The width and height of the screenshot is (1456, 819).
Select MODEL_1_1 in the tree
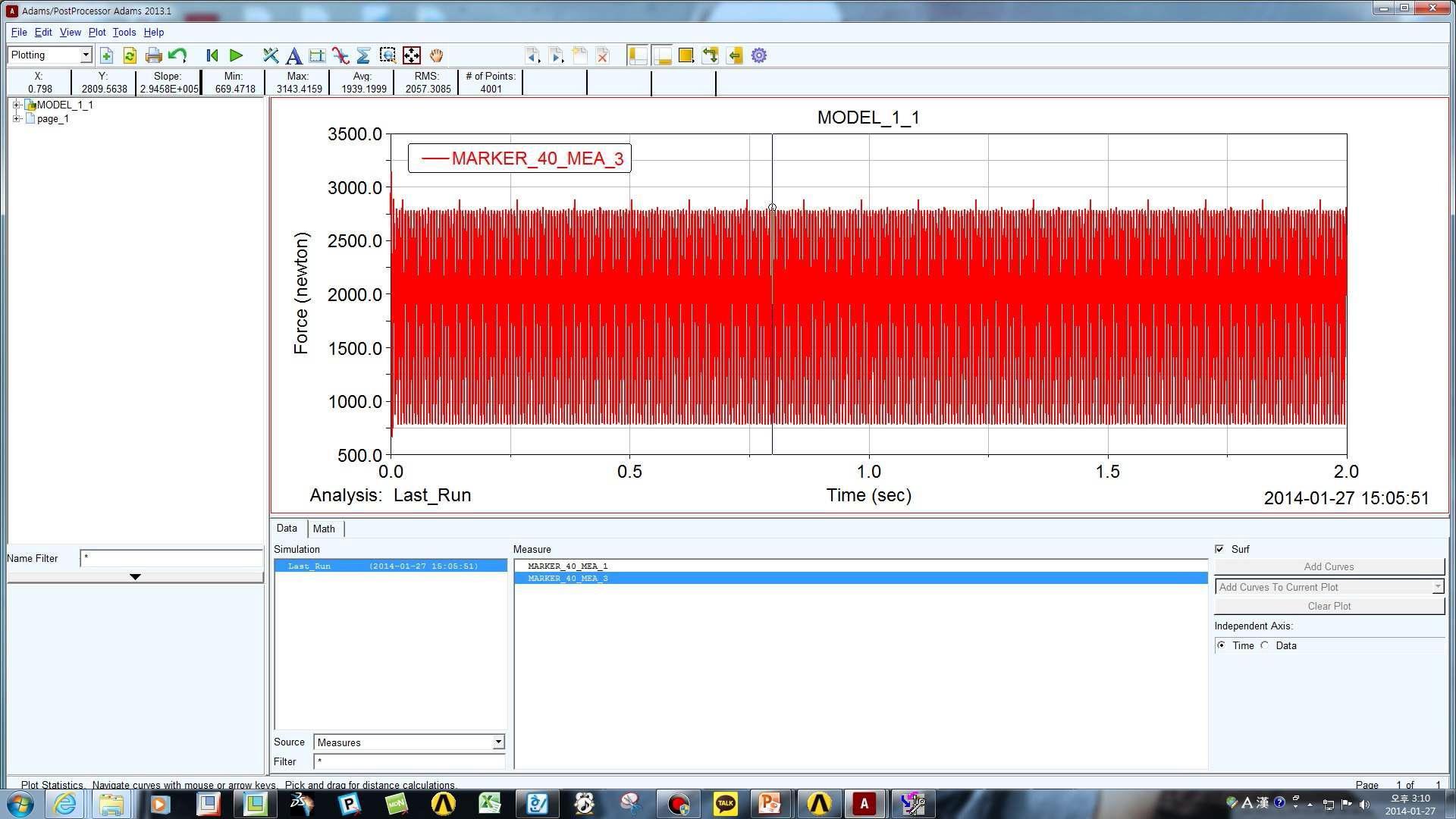[64, 105]
